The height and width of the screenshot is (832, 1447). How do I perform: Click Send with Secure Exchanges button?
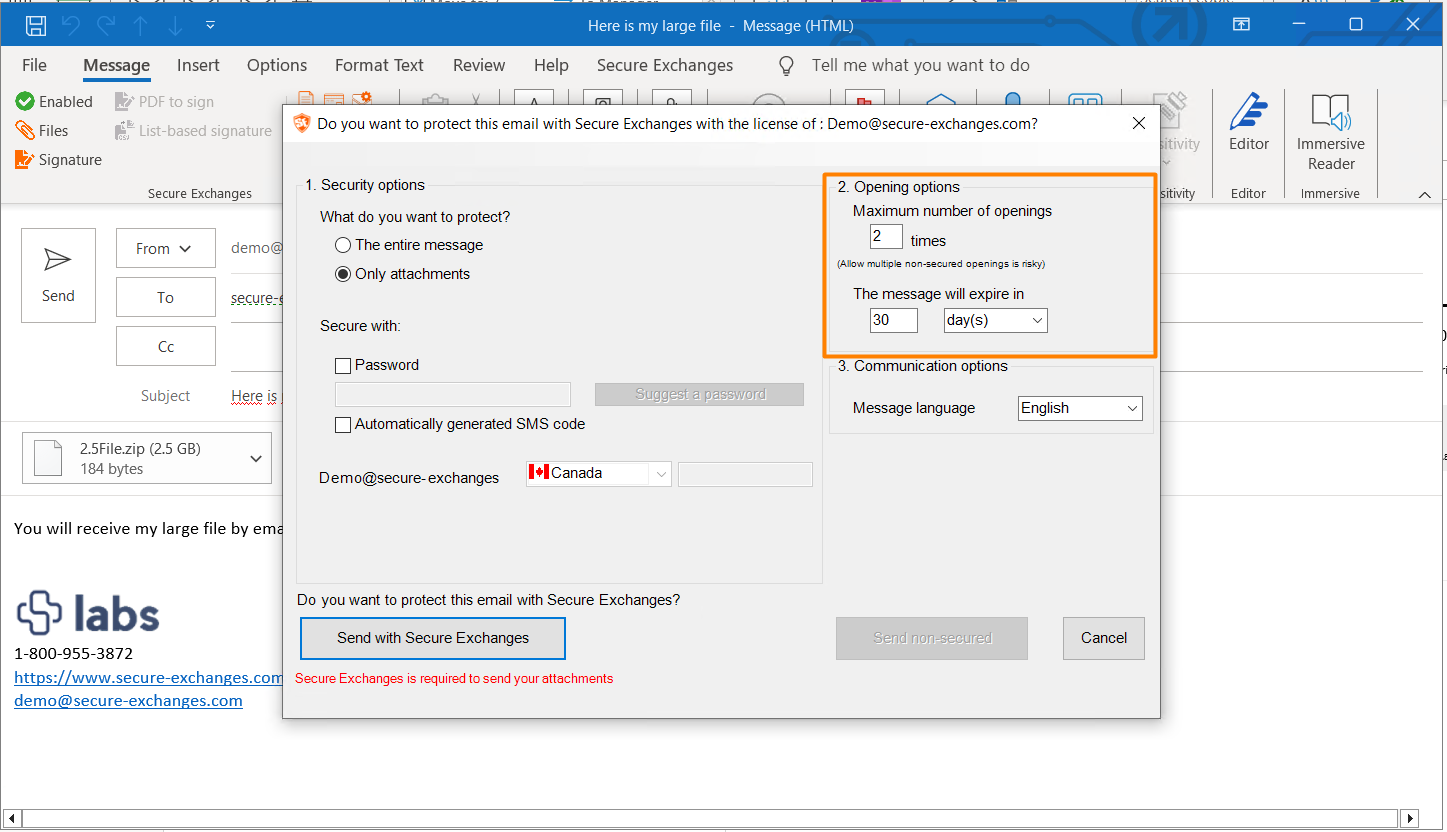point(433,638)
